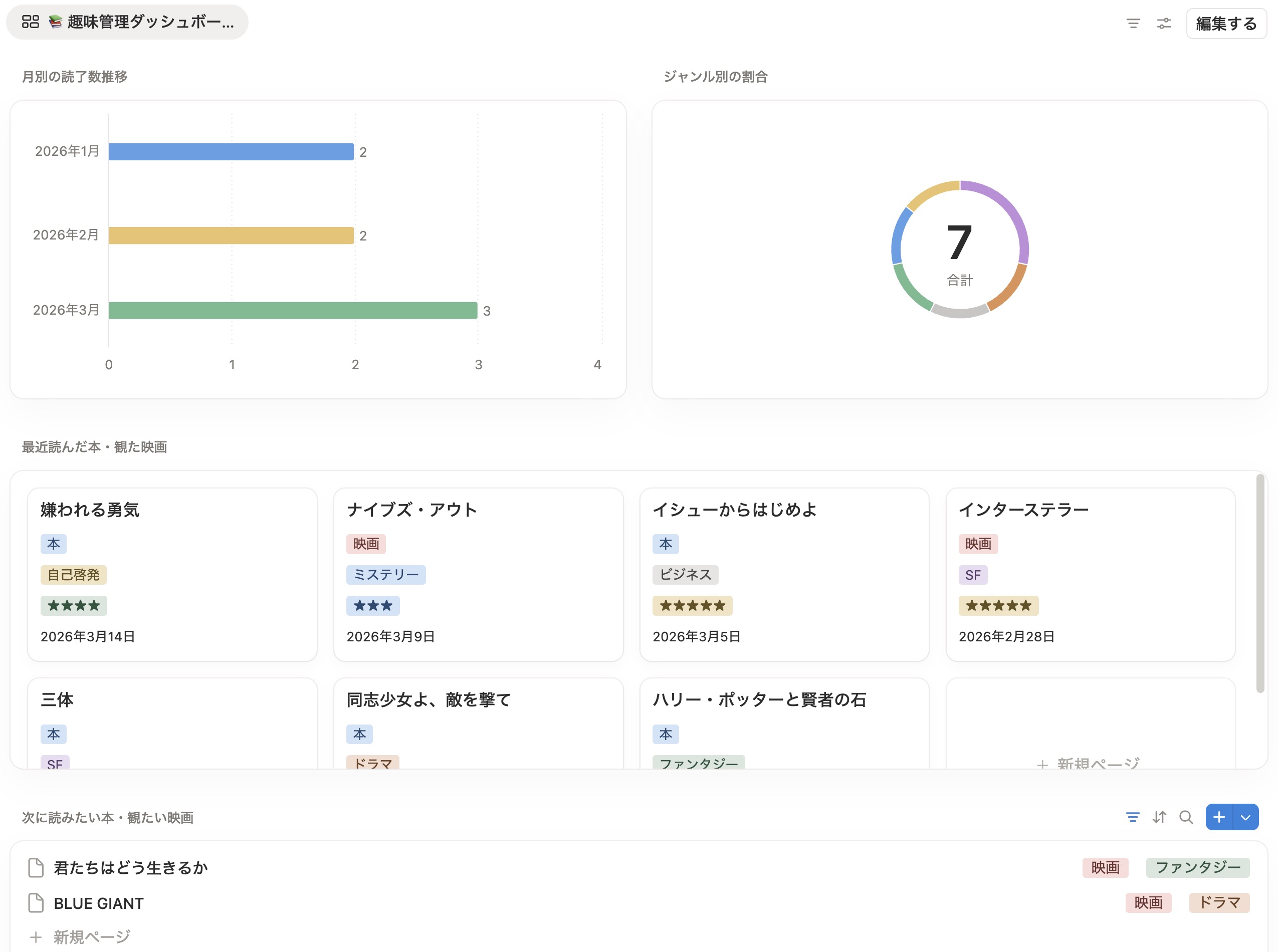Click the sort icon of the 次に読みたい list
This screenshot has width=1278, height=952.
click(x=1159, y=817)
